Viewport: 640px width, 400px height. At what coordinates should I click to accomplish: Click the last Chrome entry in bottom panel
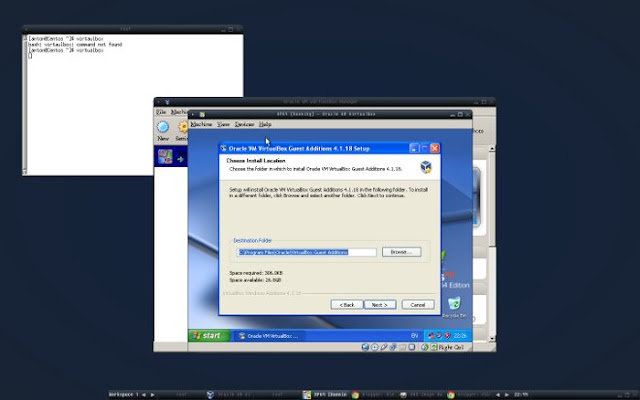(469, 395)
